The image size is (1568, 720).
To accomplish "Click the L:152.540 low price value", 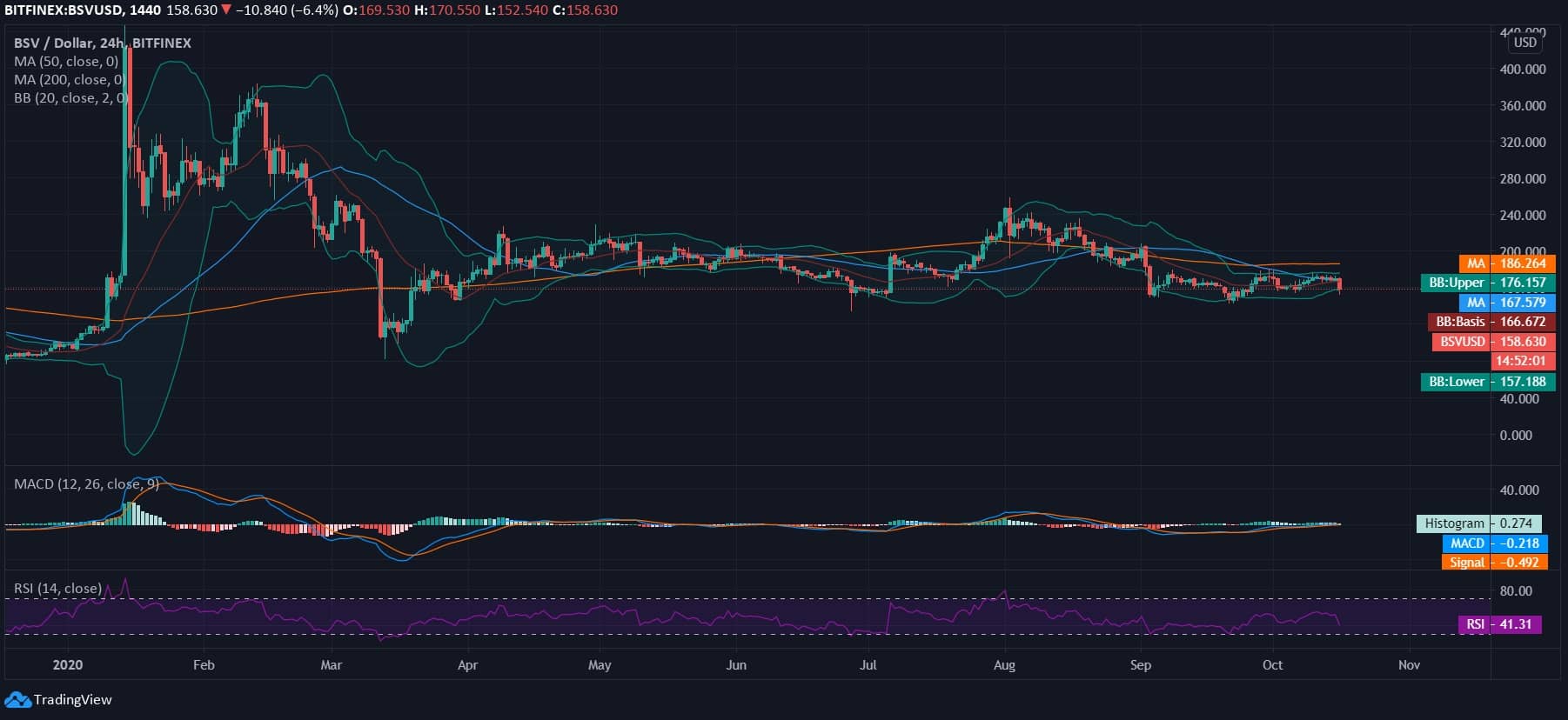I will coord(515,10).
